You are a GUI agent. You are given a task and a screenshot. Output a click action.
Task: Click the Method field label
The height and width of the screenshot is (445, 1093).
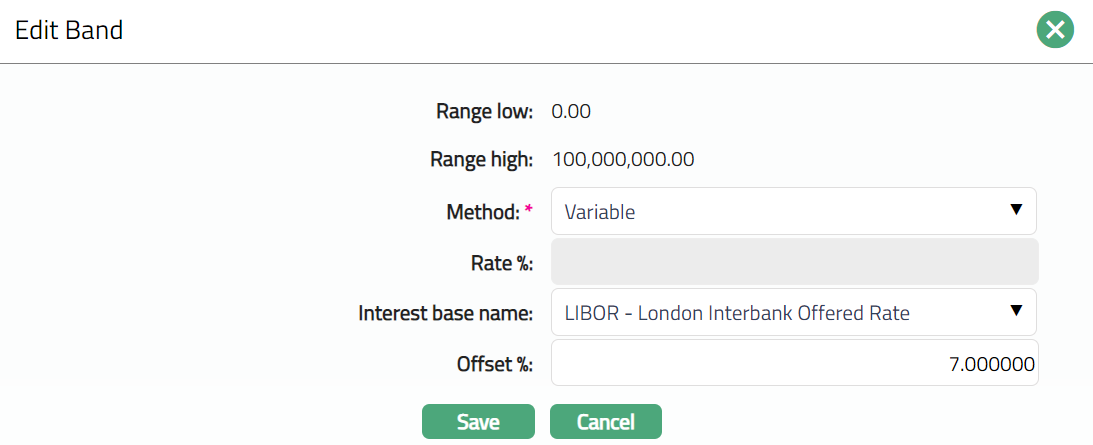pos(482,212)
